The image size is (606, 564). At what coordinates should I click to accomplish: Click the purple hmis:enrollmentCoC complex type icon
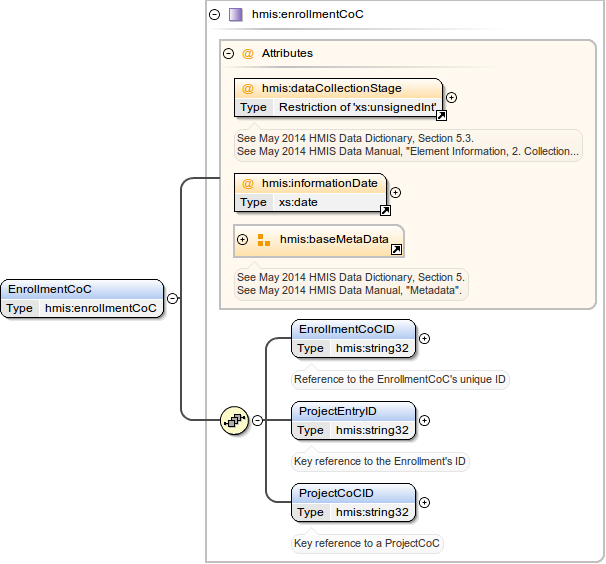[x=235, y=15]
